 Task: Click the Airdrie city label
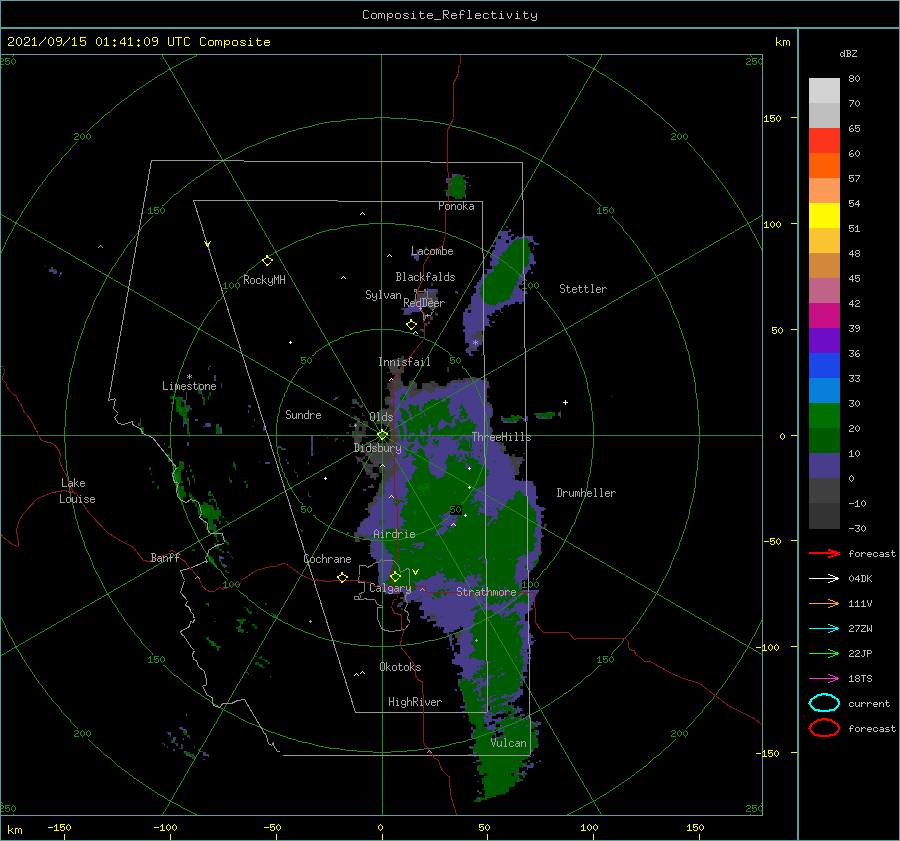[x=394, y=534]
